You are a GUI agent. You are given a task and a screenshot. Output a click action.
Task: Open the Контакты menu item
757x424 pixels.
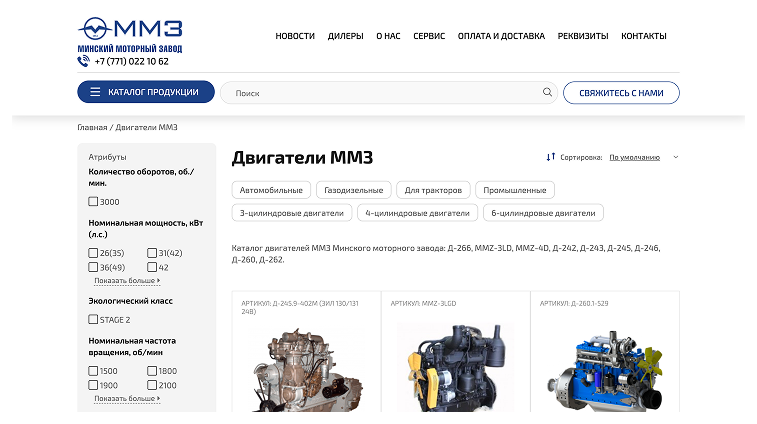point(644,36)
